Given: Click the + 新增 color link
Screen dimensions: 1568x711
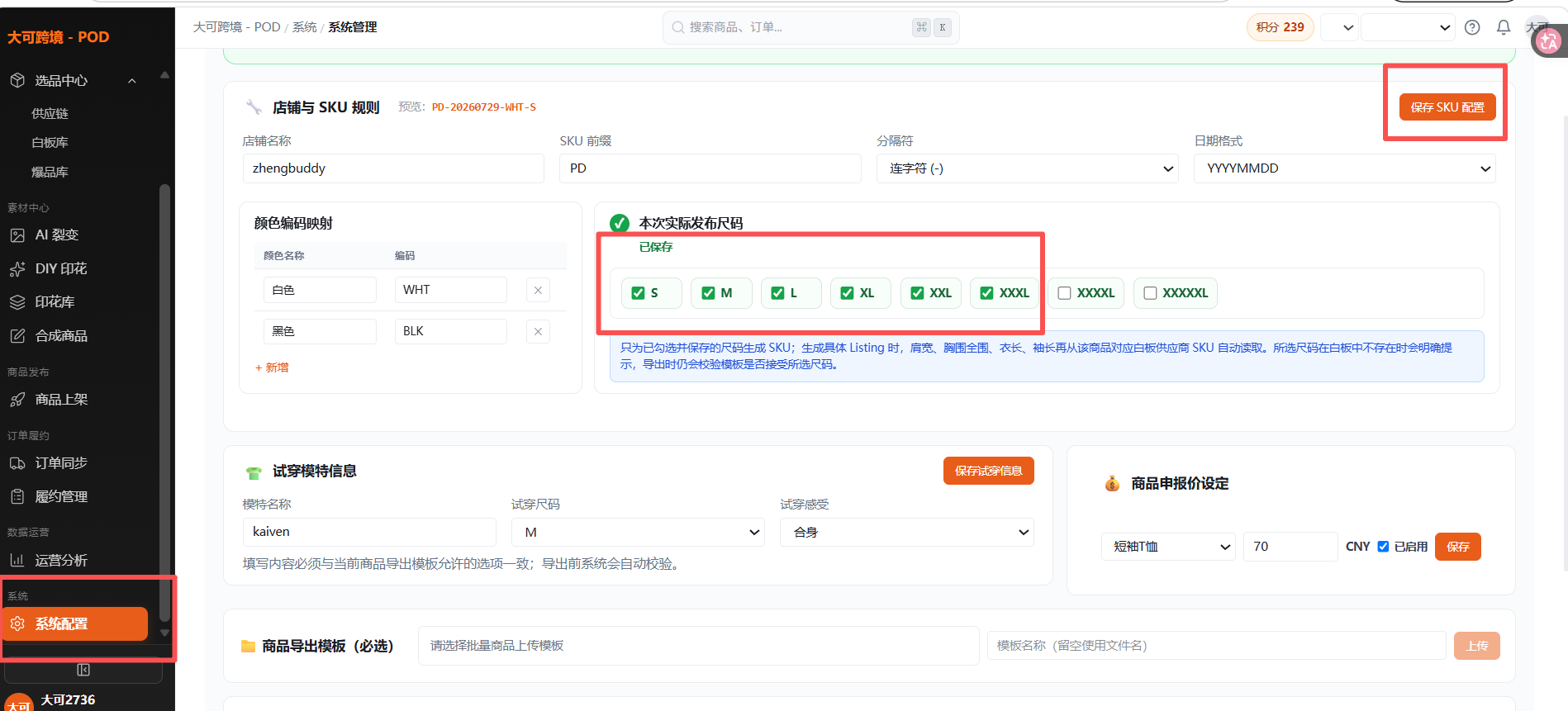Looking at the screenshot, I should click(272, 367).
